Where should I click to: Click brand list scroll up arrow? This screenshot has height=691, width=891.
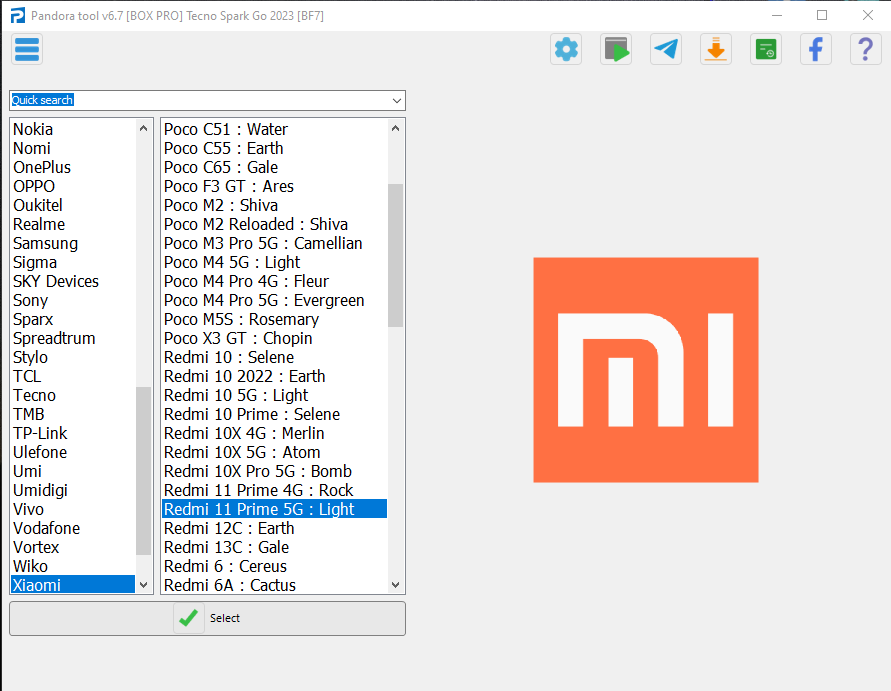point(144,128)
